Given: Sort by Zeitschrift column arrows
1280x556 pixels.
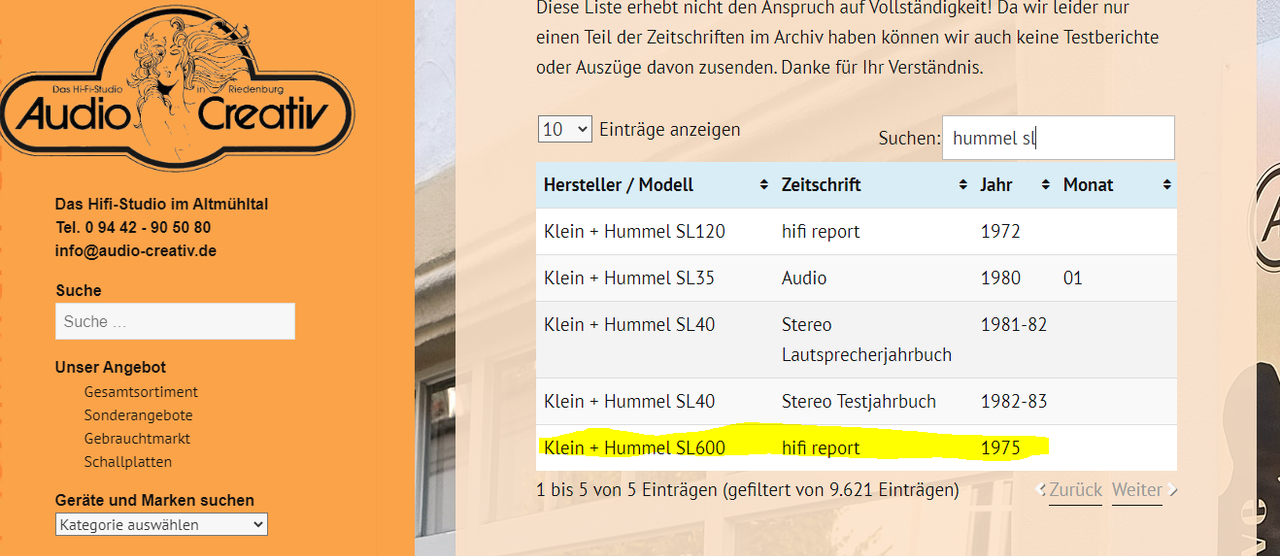Looking at the screenshot, I should 963,185.
